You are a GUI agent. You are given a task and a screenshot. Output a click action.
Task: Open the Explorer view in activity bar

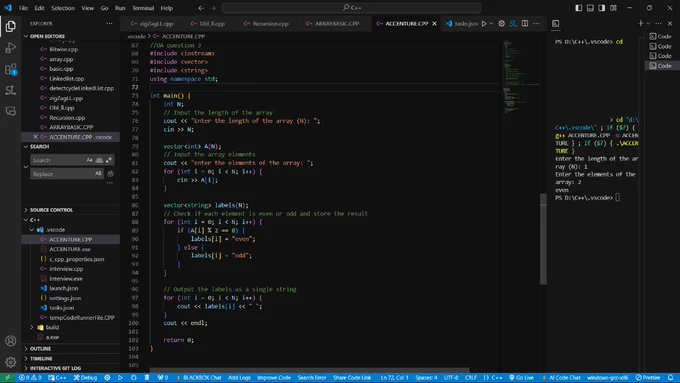click(x=10, y=26)
